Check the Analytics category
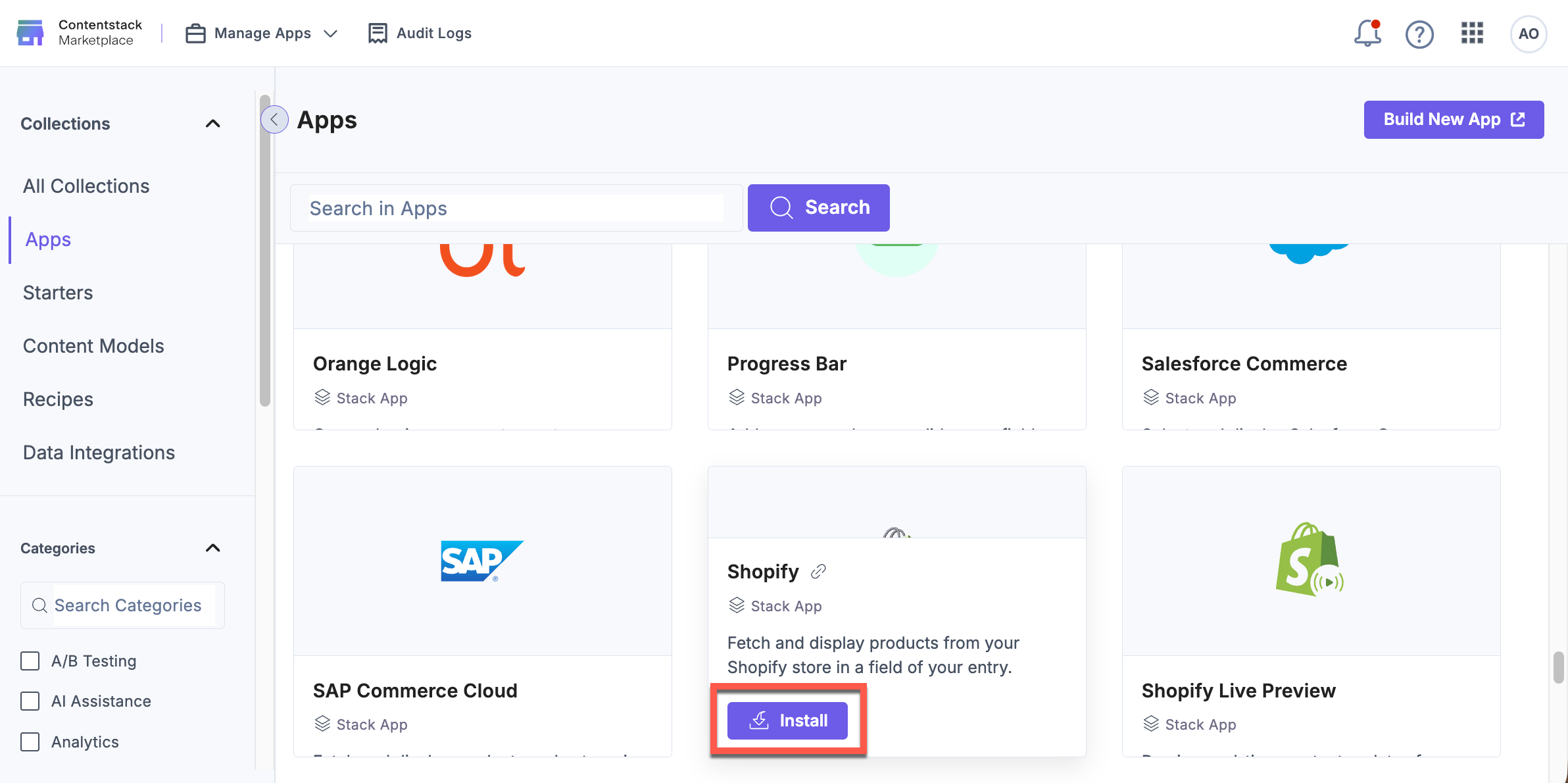Viewport: 1568px width, 783px height. 30,742
